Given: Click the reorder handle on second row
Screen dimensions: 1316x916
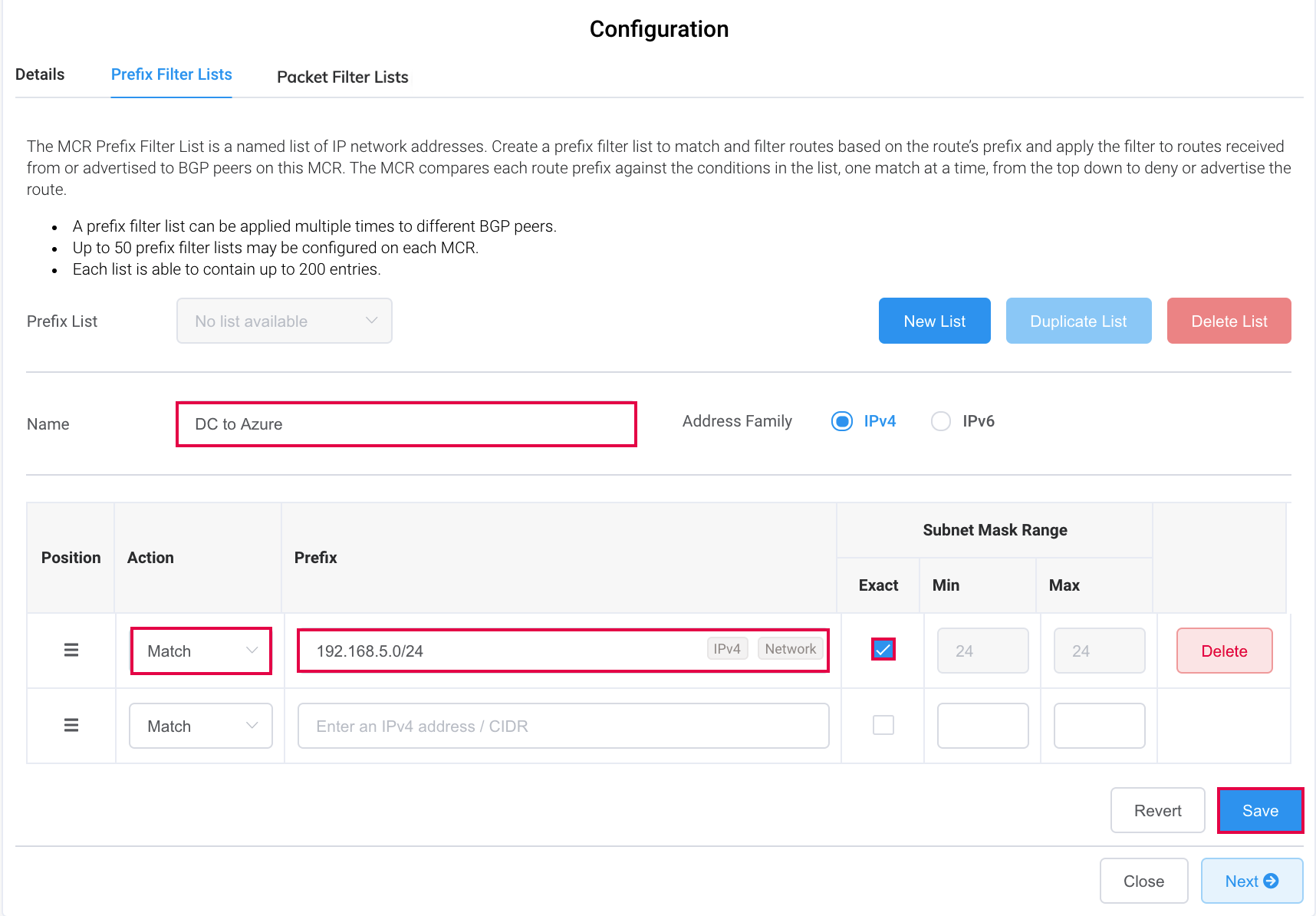Looking at the screenshot, I should click(71, 725).
